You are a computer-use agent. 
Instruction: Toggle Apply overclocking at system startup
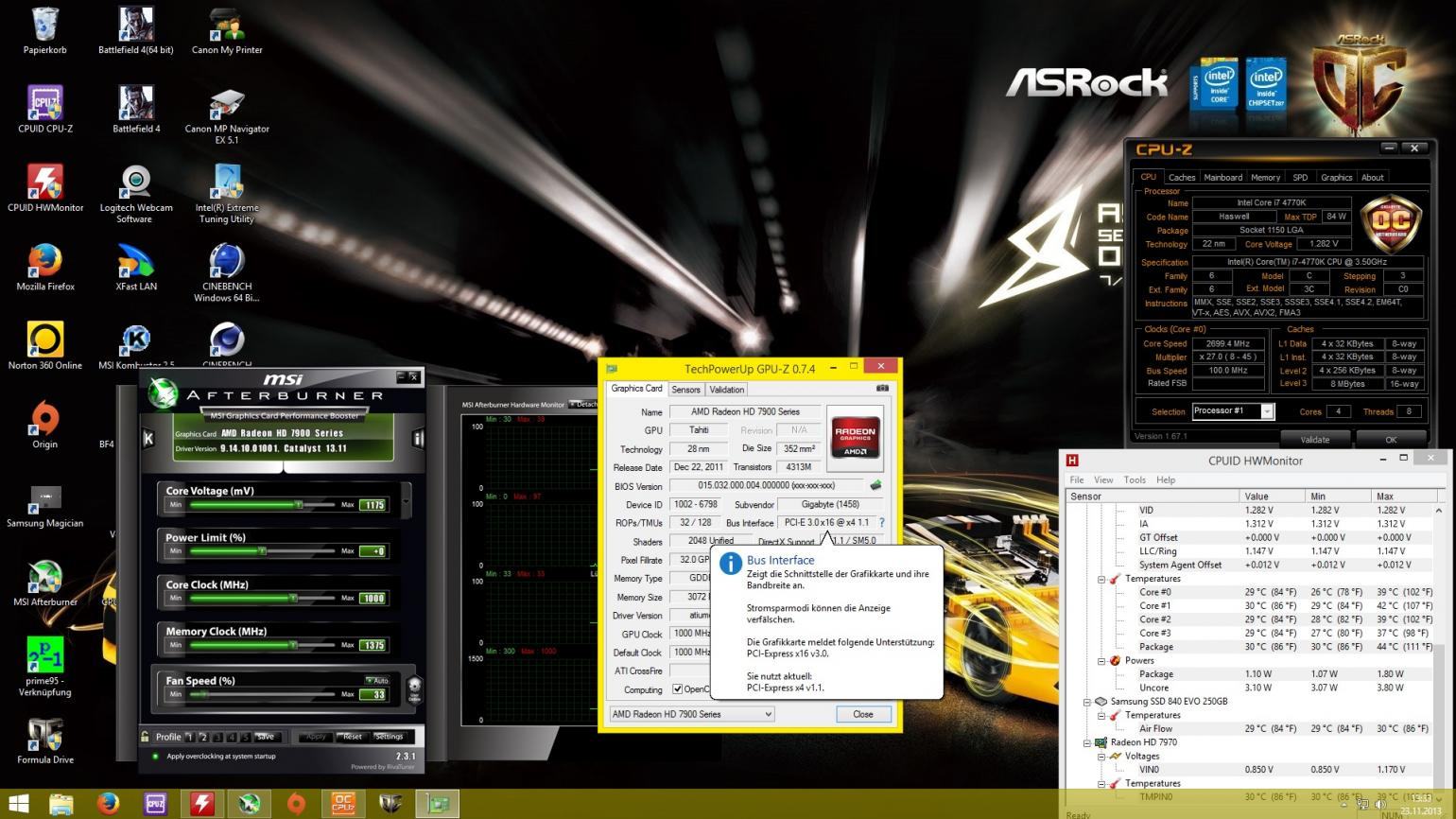click(155, 756)
